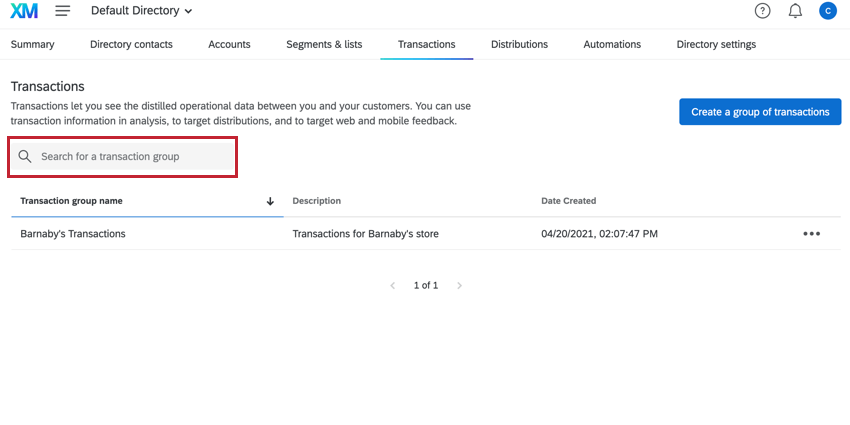850x425 pixels.
Task: Open the Barnaby's Transactions group
Action: tap(73, 234)
